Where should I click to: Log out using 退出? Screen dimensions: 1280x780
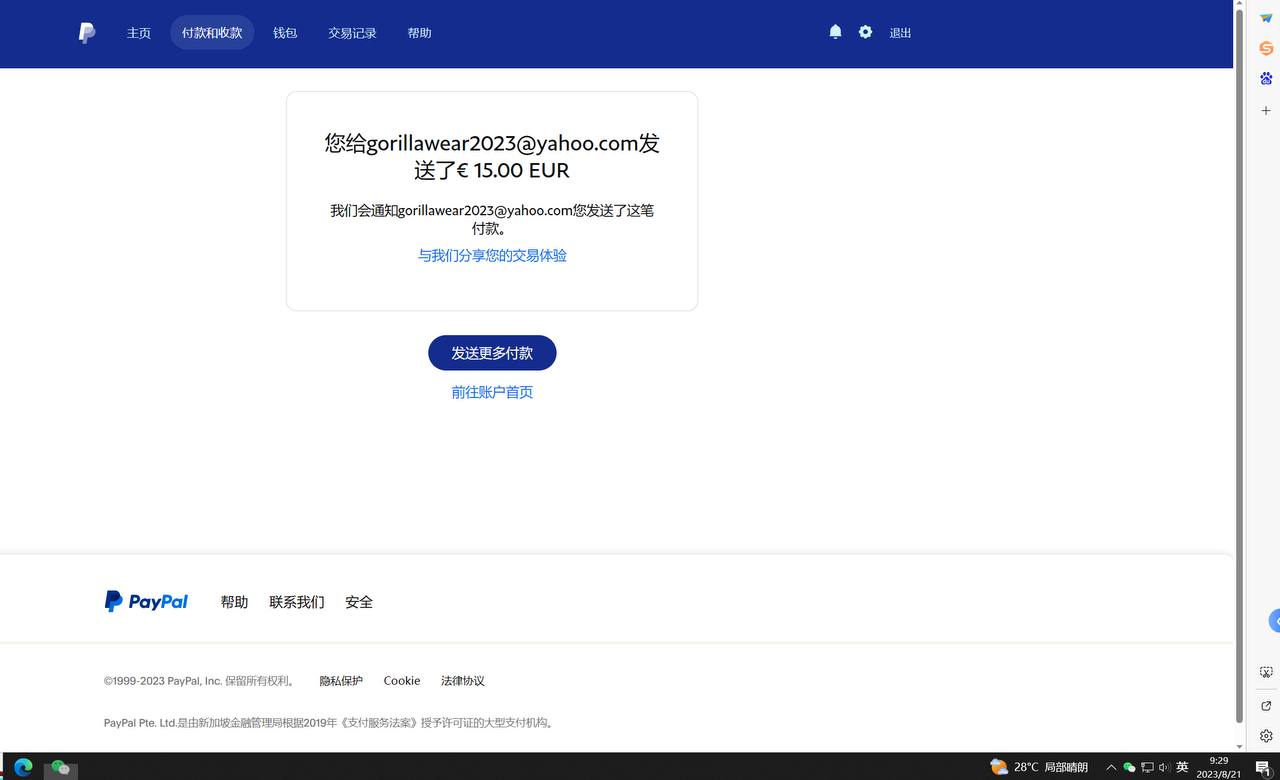[x=900, y=33]
